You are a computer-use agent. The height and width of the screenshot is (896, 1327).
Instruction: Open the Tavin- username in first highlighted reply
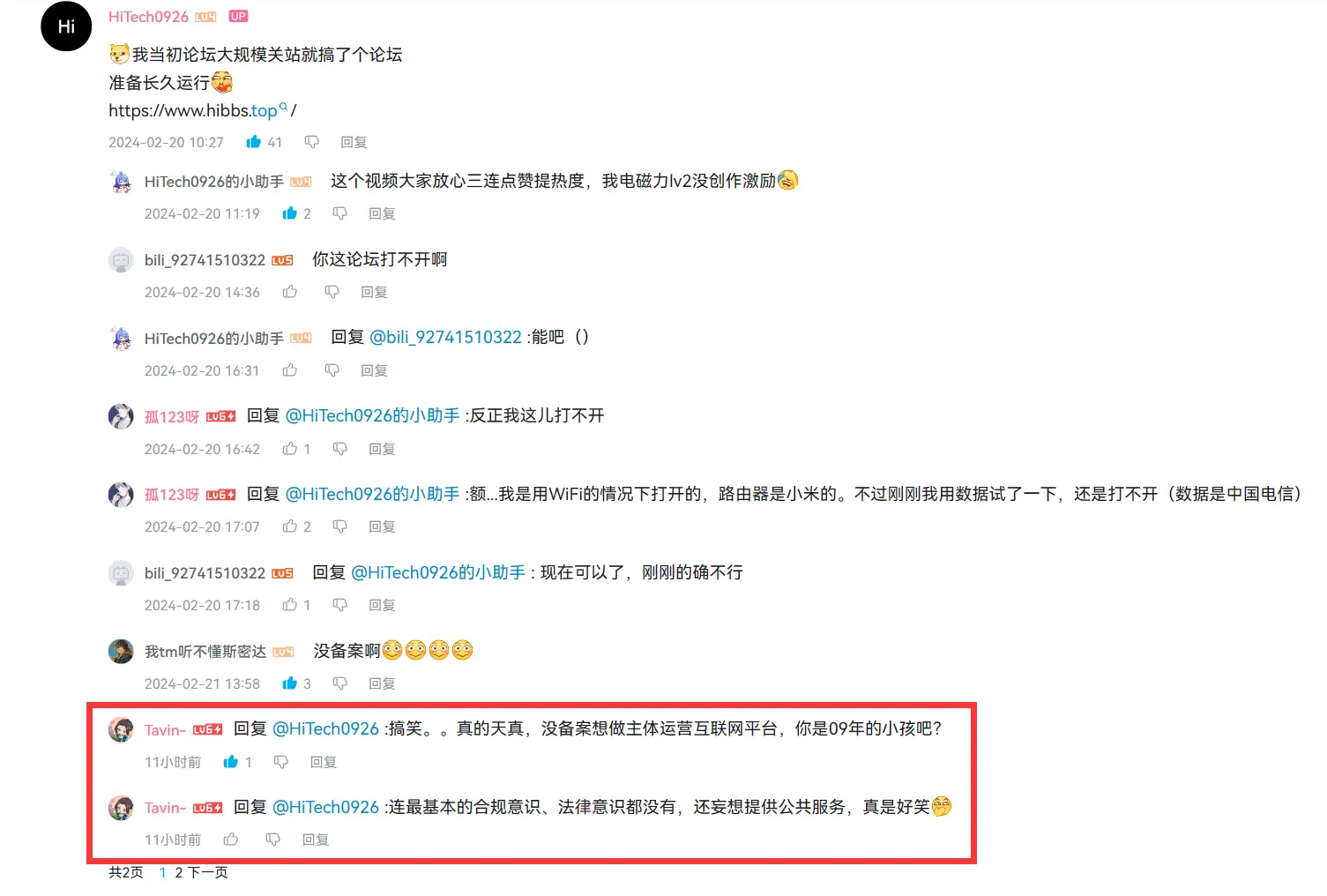tap(165, 729)
